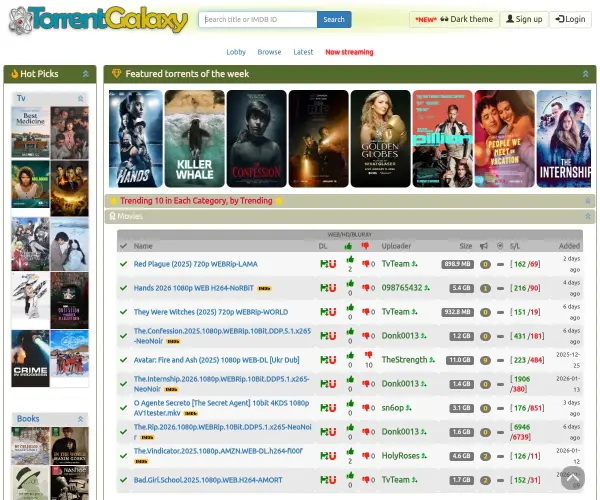Open uploader TvTeam on Red Plague row
The image size is (600, 500).
(396, 264)
